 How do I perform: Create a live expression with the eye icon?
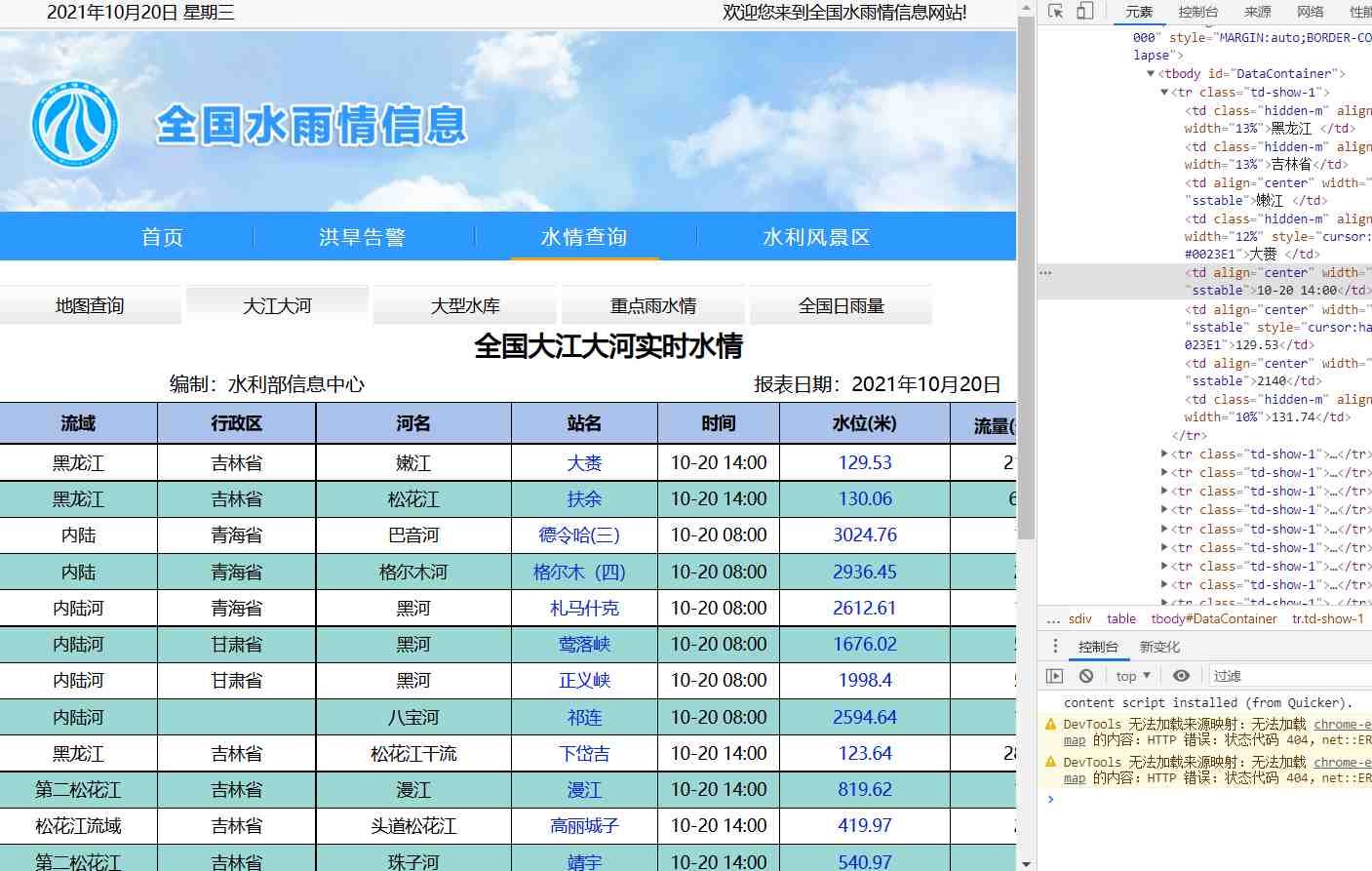pos(1181,676)
